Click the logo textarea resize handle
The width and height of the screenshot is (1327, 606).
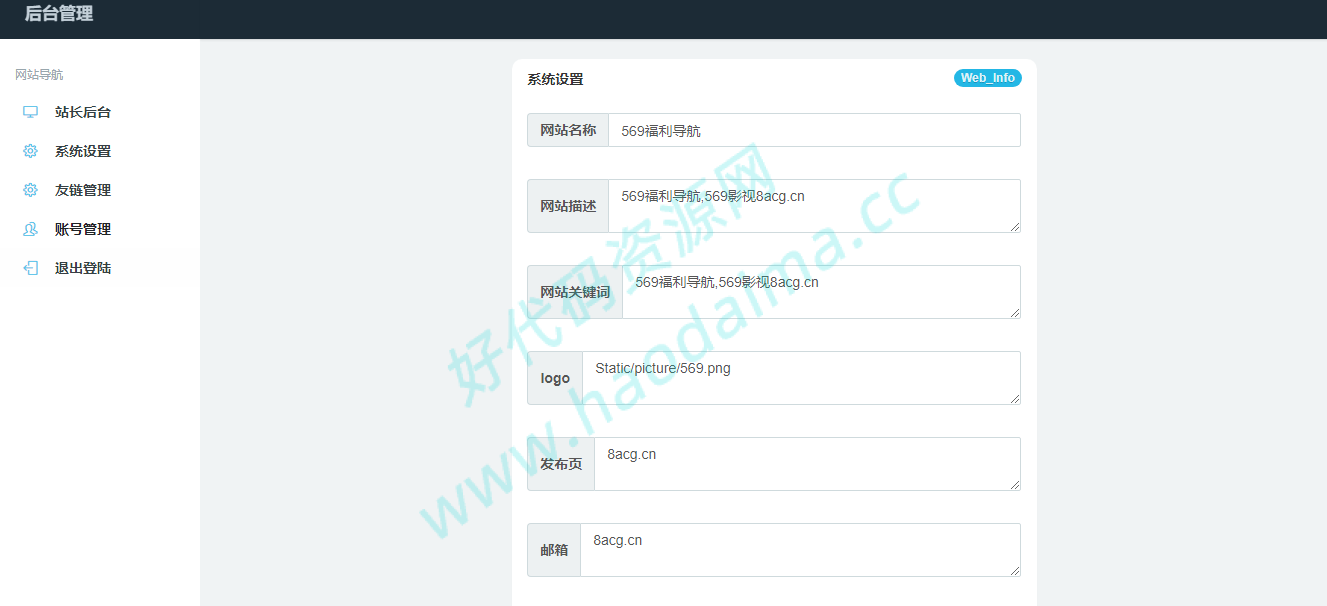pyautogui.click(x=1014, y=398)
